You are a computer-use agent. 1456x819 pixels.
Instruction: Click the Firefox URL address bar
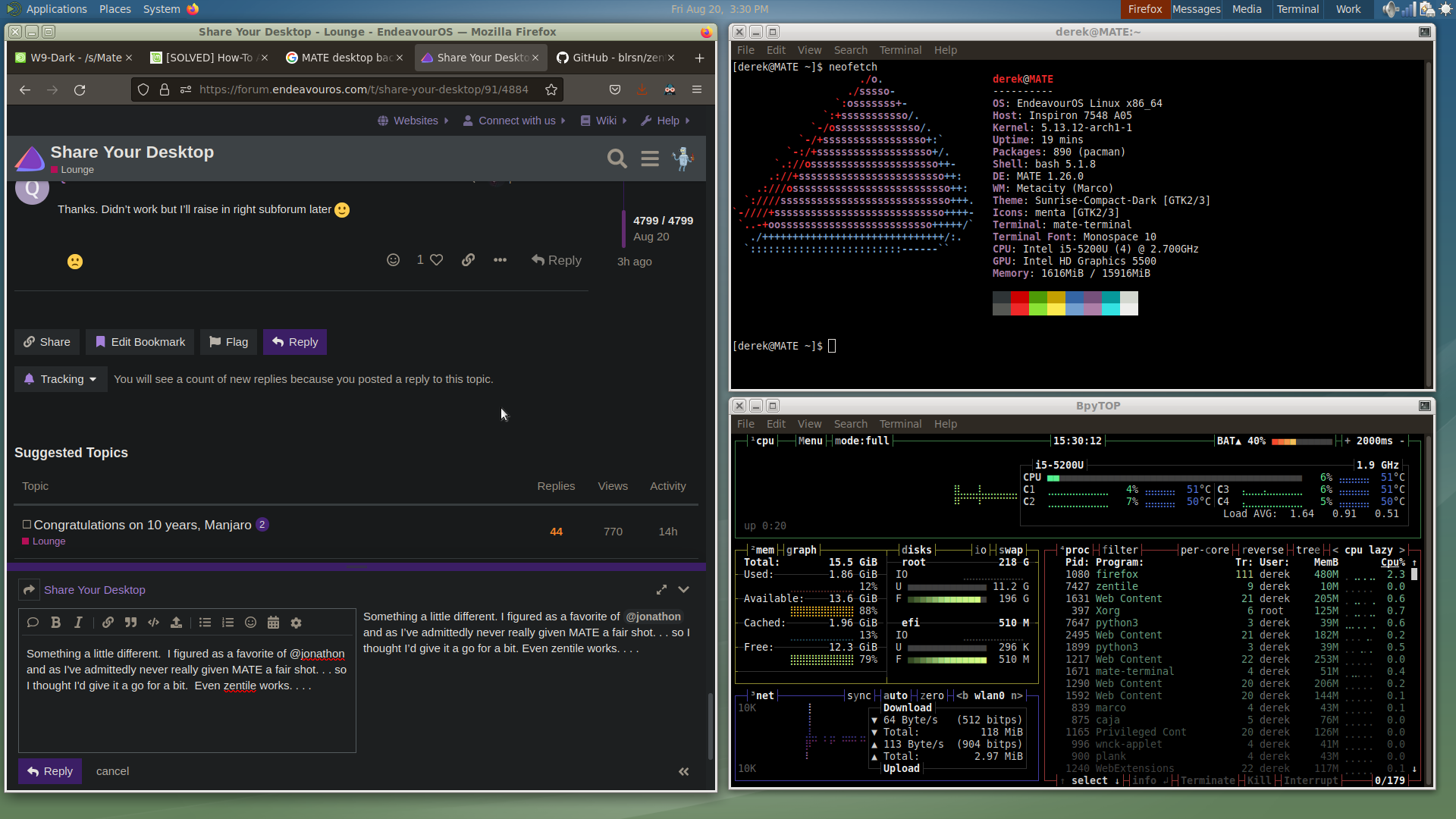pyautogui.click(x=363, y=89)
